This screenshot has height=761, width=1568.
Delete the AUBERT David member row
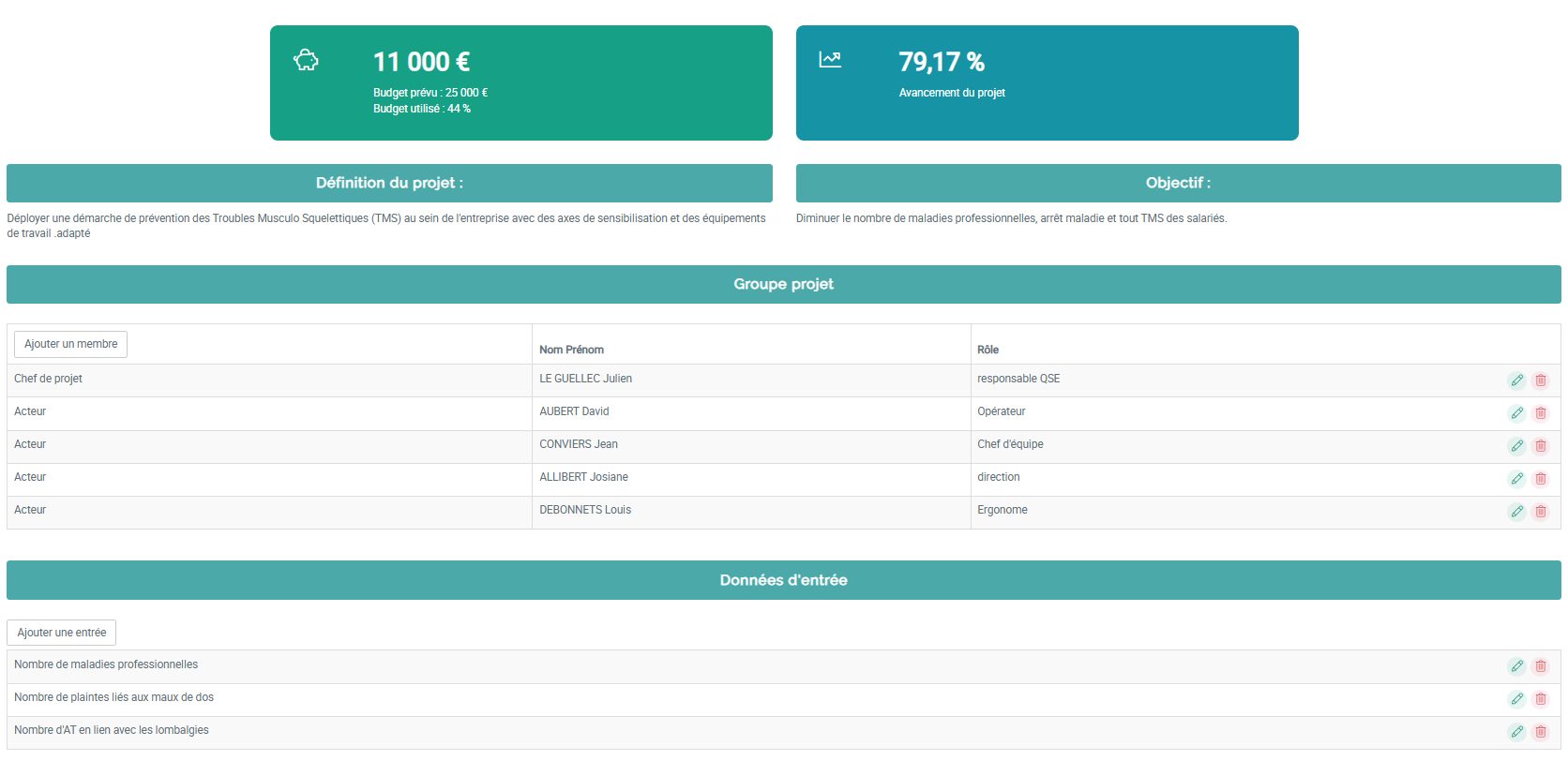[x=1540, y=413]
